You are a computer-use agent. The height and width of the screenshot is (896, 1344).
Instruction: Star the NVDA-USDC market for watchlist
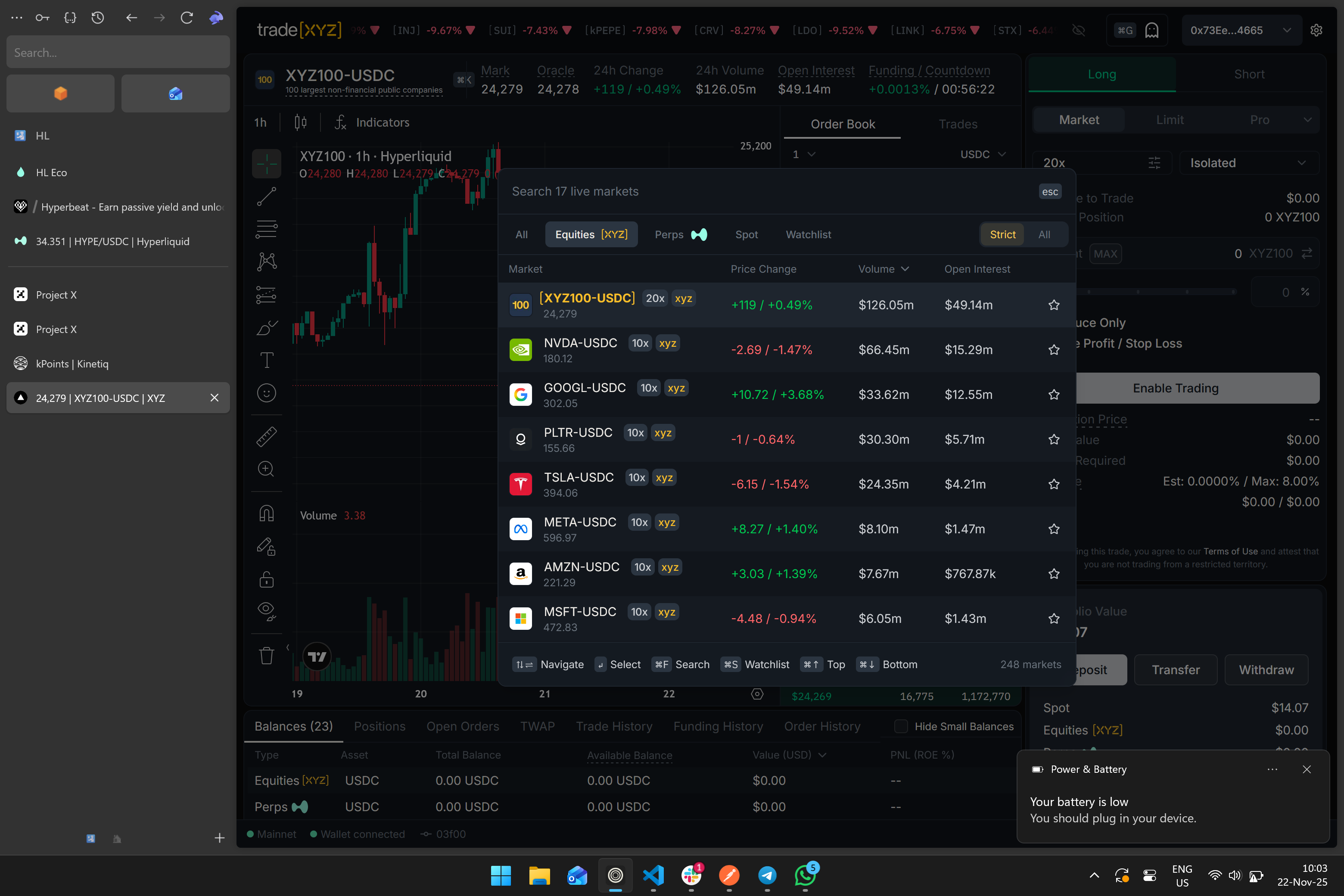point(1054,350)
